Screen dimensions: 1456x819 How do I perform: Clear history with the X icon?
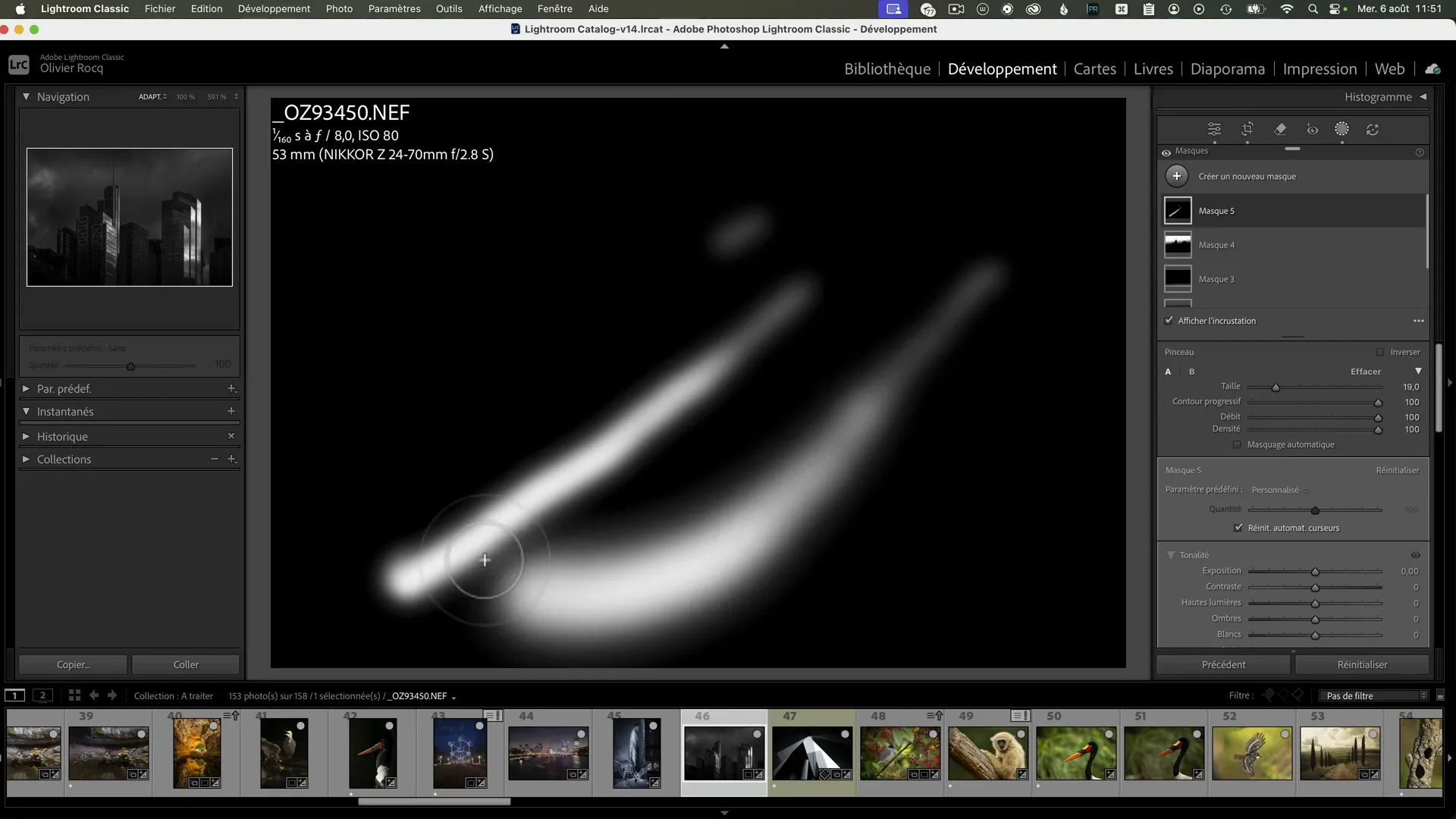pyautogui.click(x=231, y=436)
